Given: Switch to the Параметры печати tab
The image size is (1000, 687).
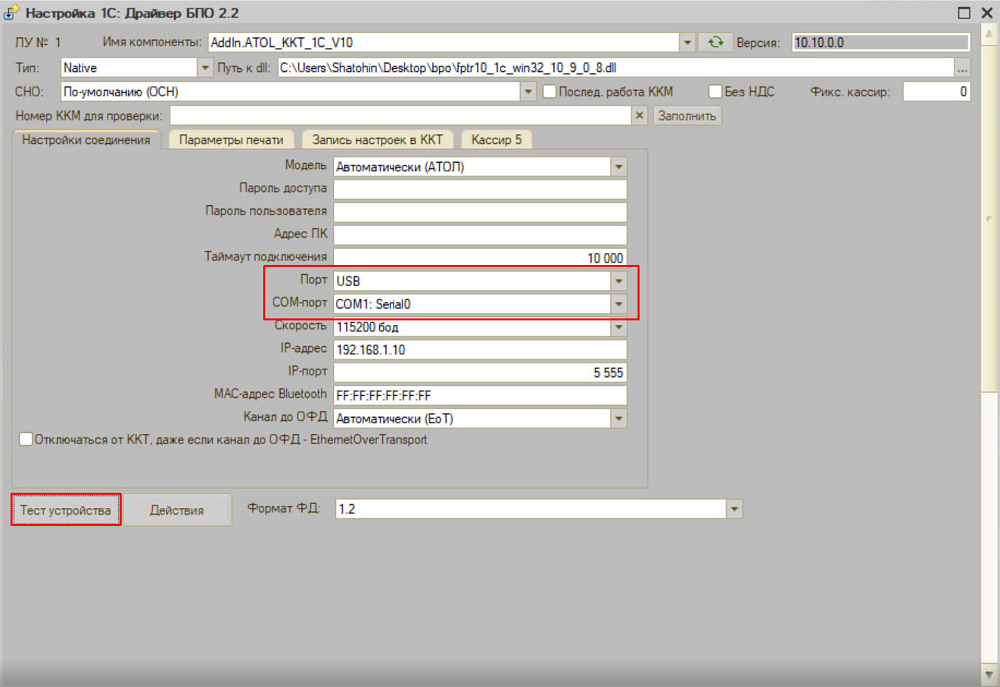Looking at the screenshot, I should [x=231, y=140].
